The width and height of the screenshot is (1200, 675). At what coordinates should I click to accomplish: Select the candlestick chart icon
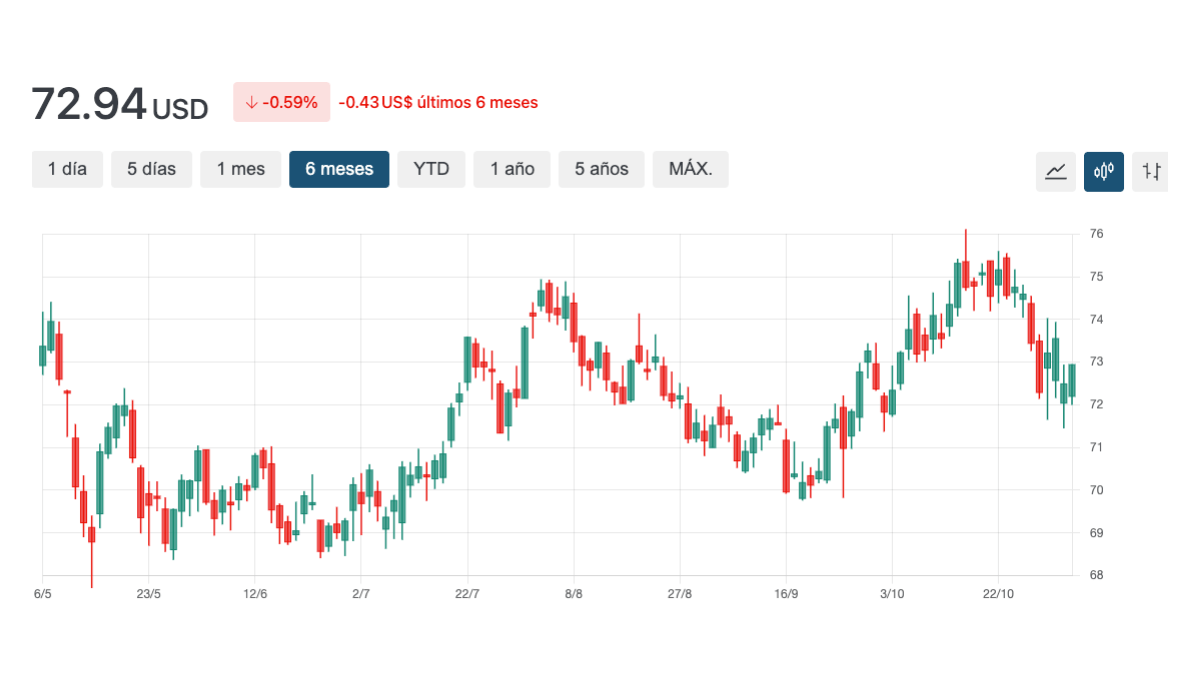(1104, 171)
